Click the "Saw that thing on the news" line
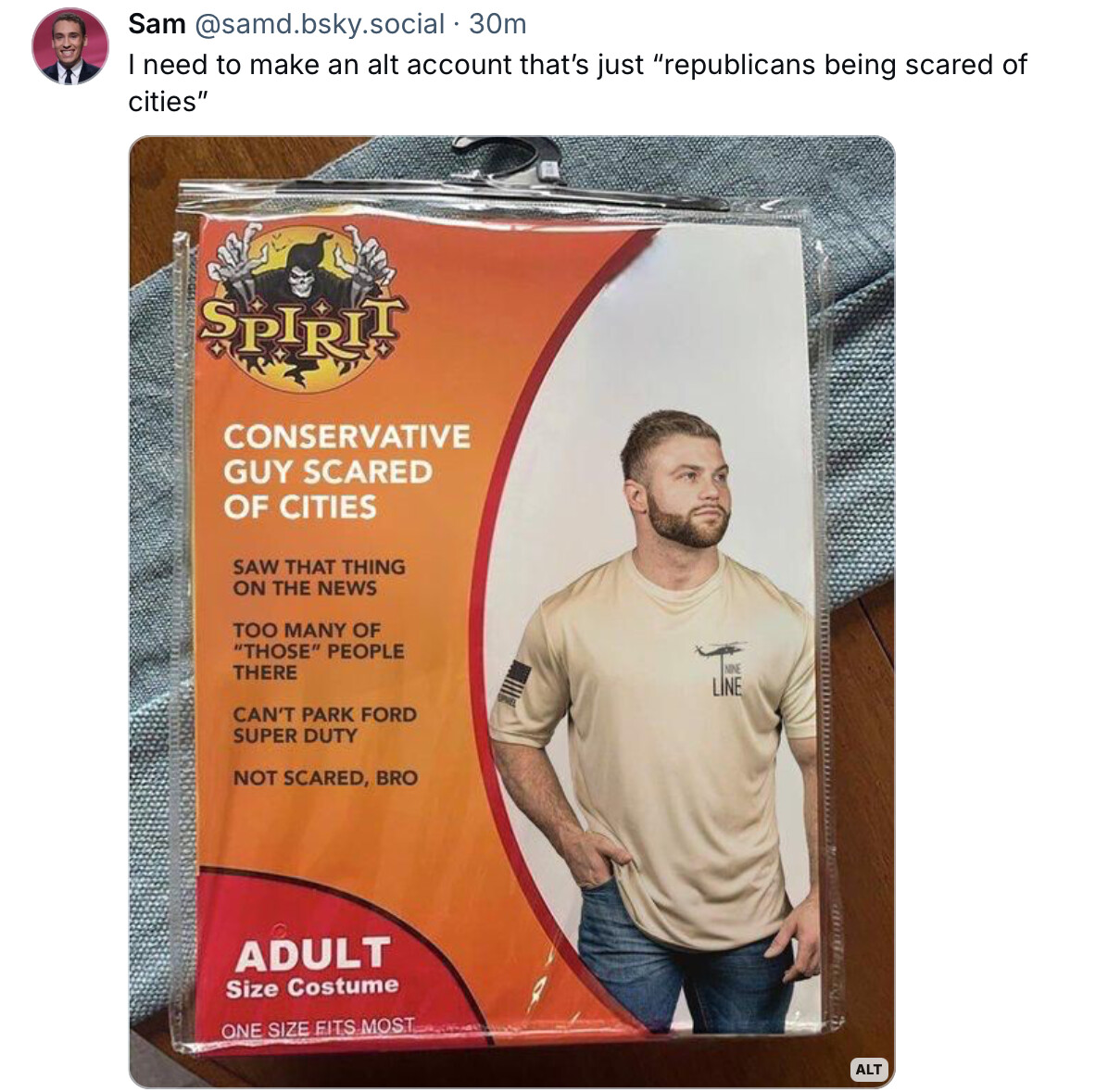The height and width of the screenshot is (1092, 1108). coord(319,577)
